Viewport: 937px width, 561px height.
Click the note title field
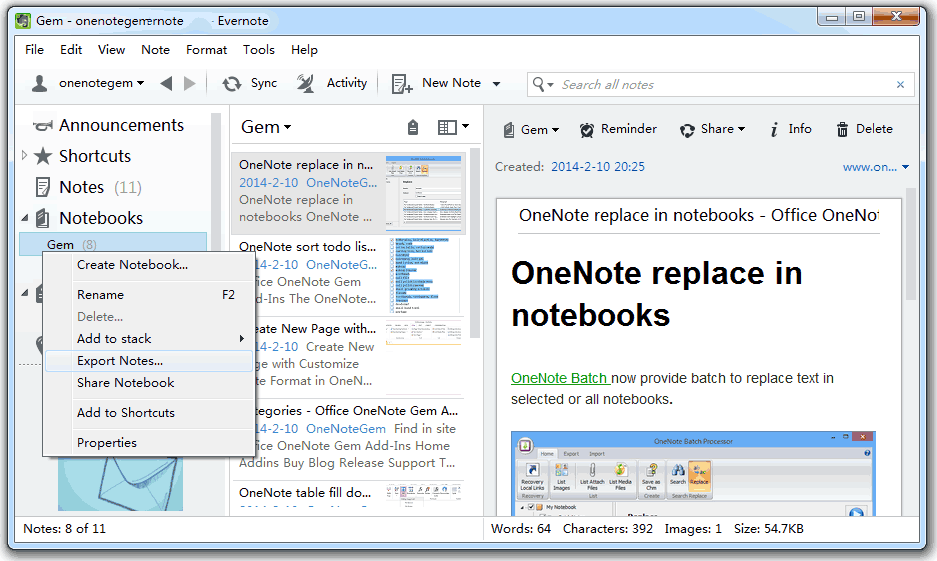pyautogui.click(x=699, y=215)
